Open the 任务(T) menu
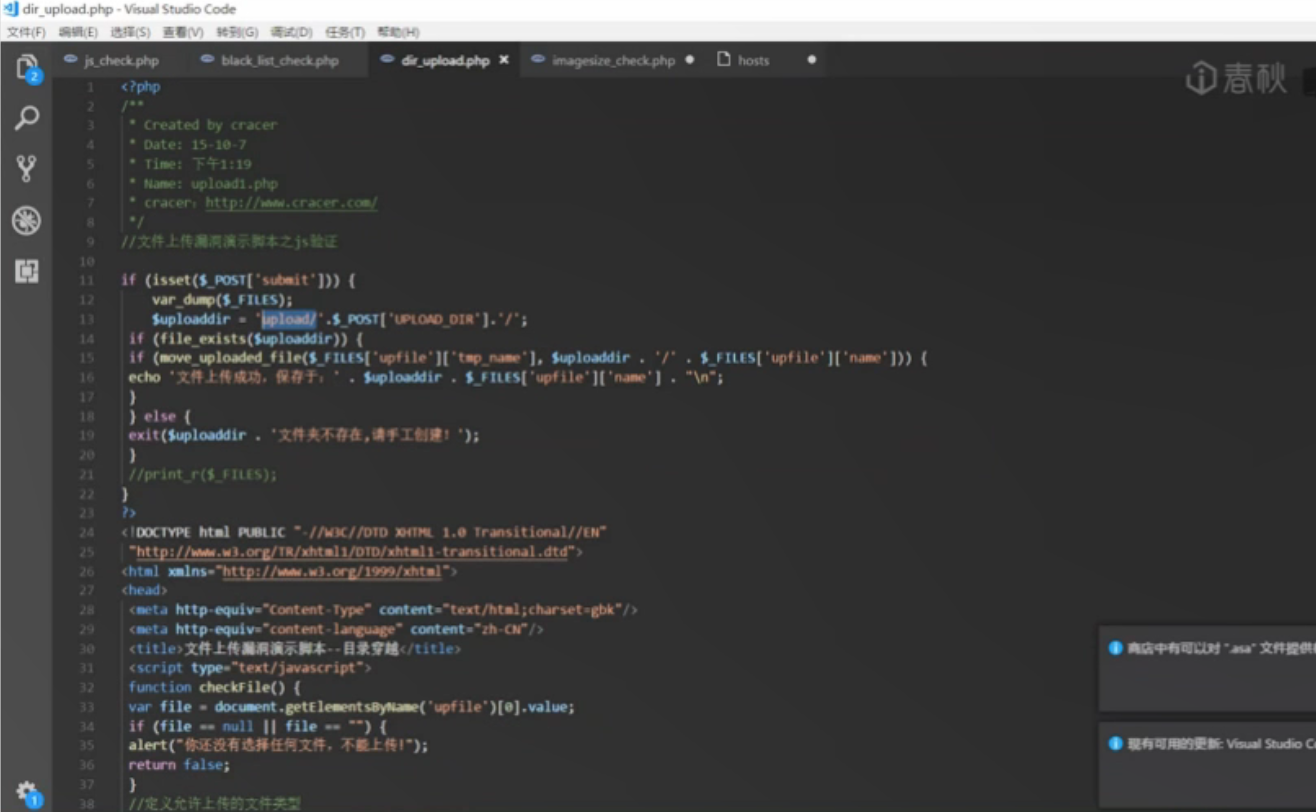1316x812 pixels. 345,32
